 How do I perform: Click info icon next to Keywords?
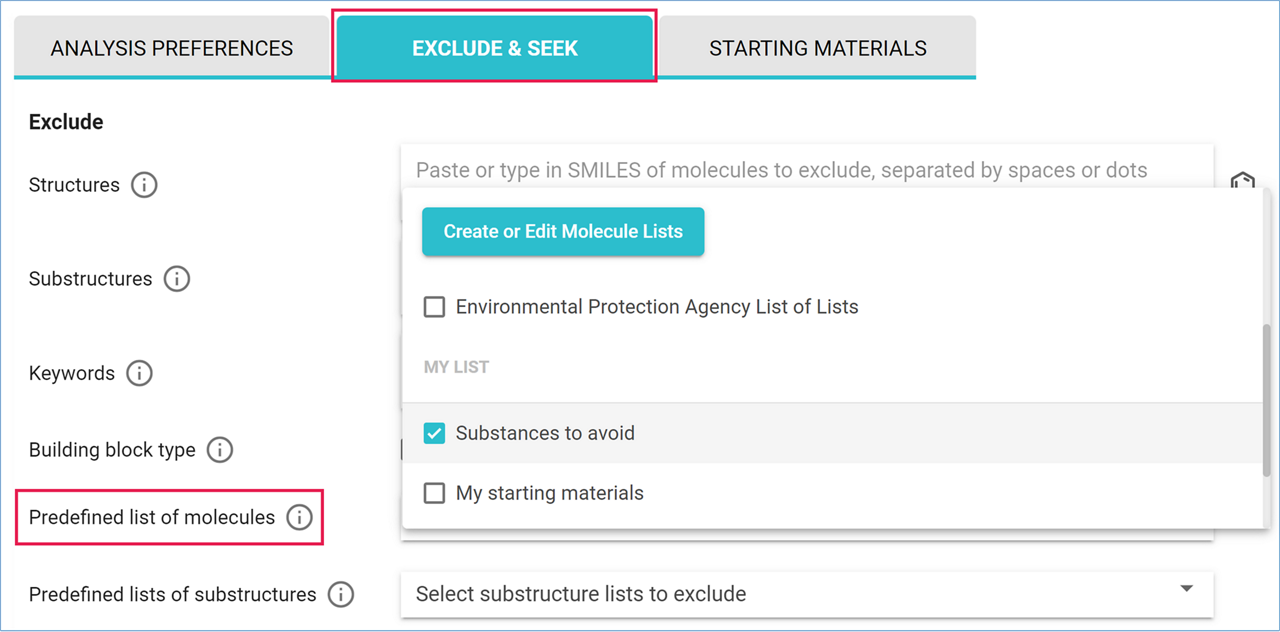pyautogui.click(x=139, y=373)
